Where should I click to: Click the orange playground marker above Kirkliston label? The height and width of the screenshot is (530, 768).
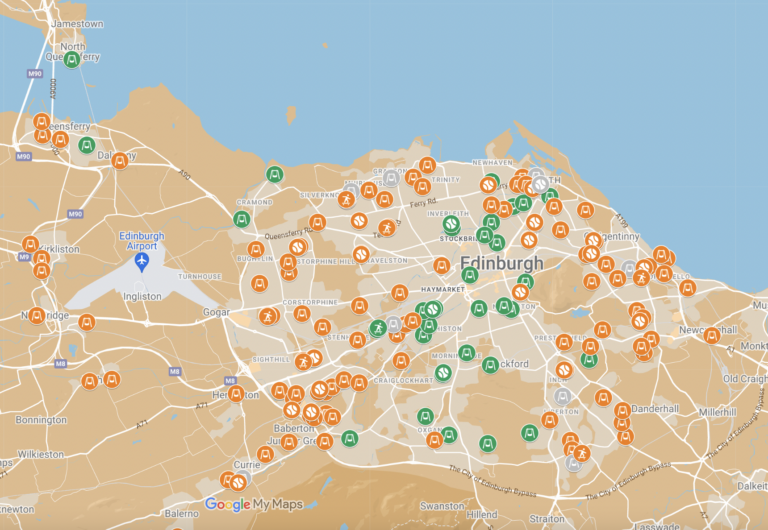[30, 244]
